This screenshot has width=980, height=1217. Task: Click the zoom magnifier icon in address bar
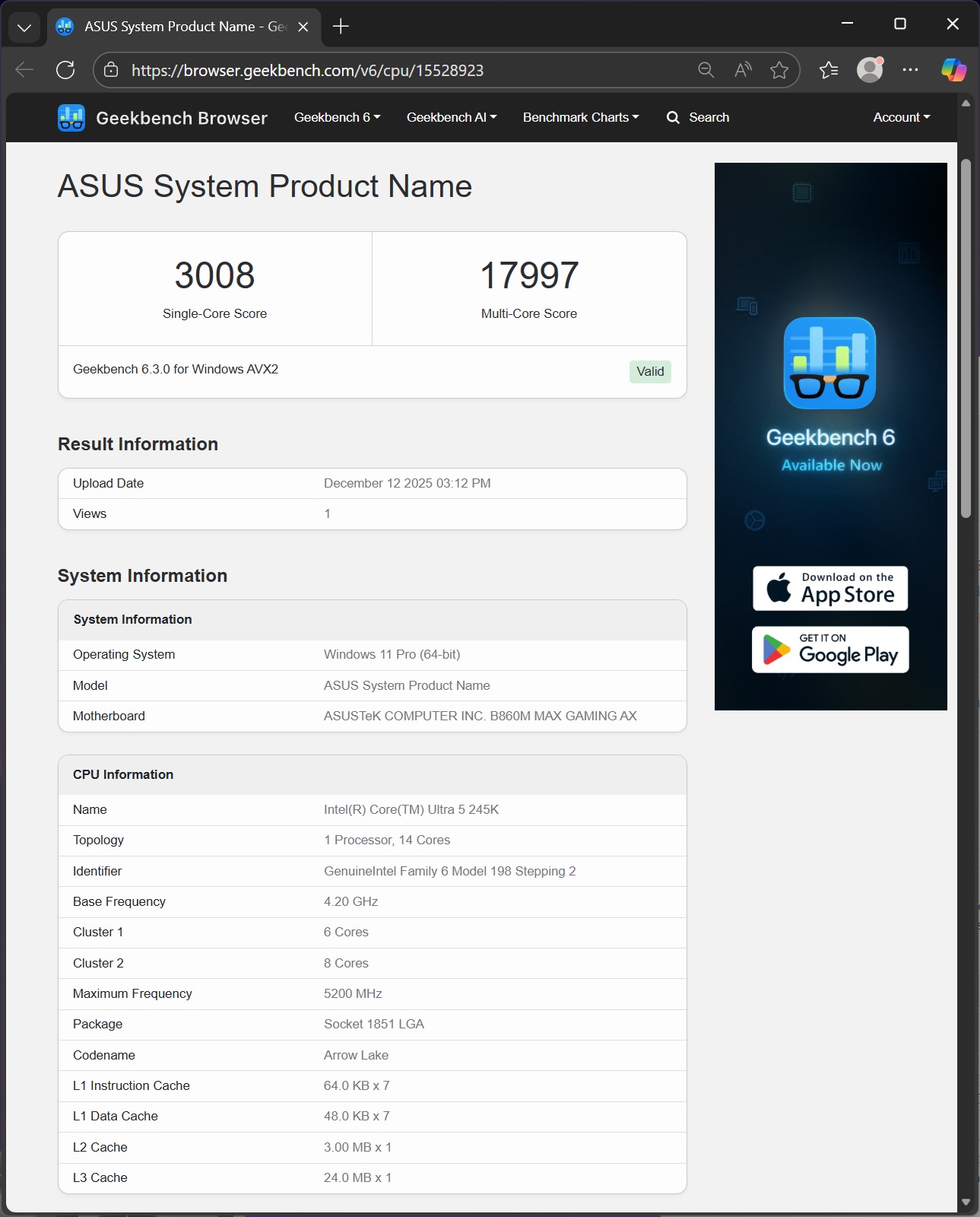click(x=706, y=70)
